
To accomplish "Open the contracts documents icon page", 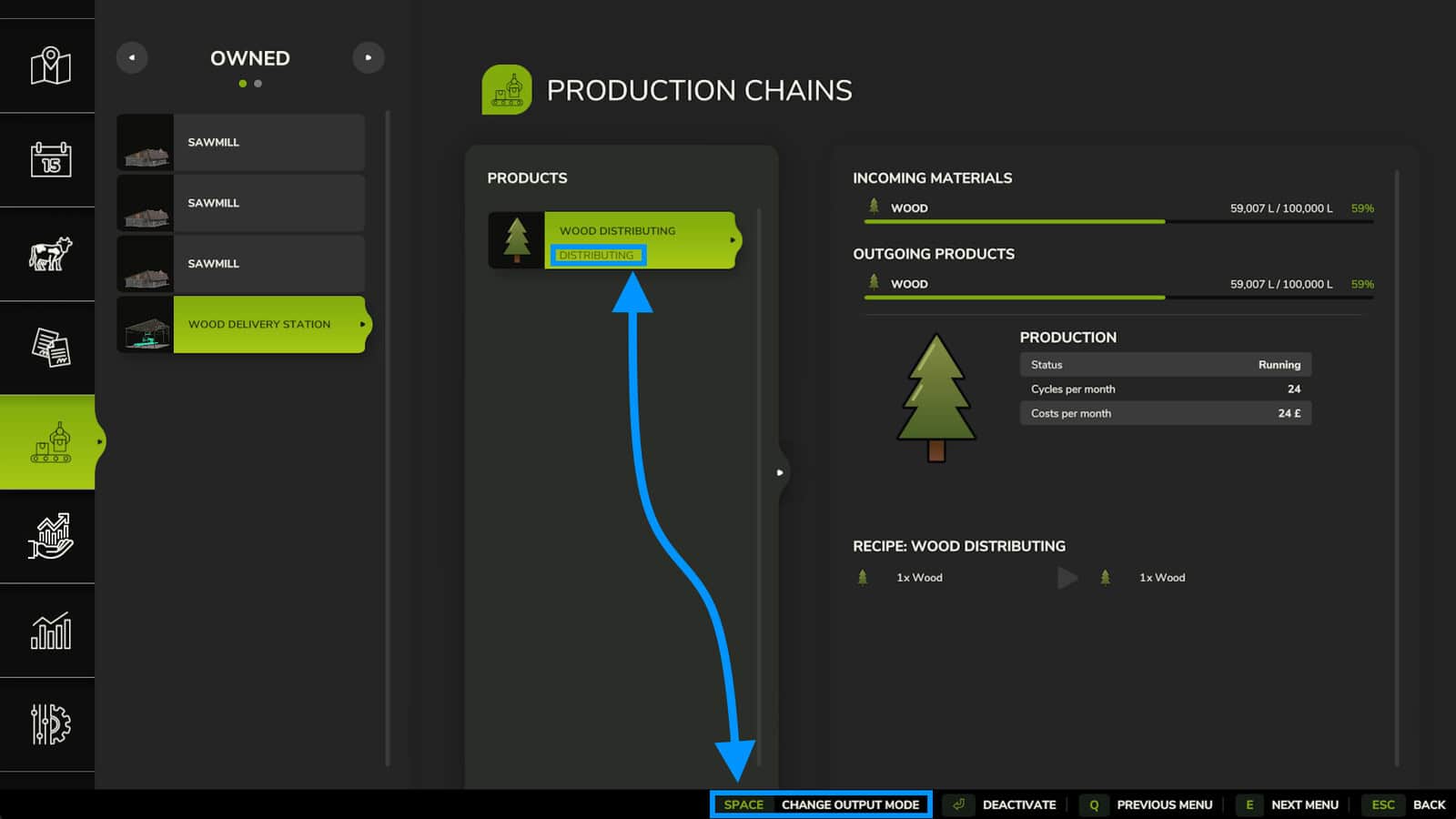I will pos(50,348).
